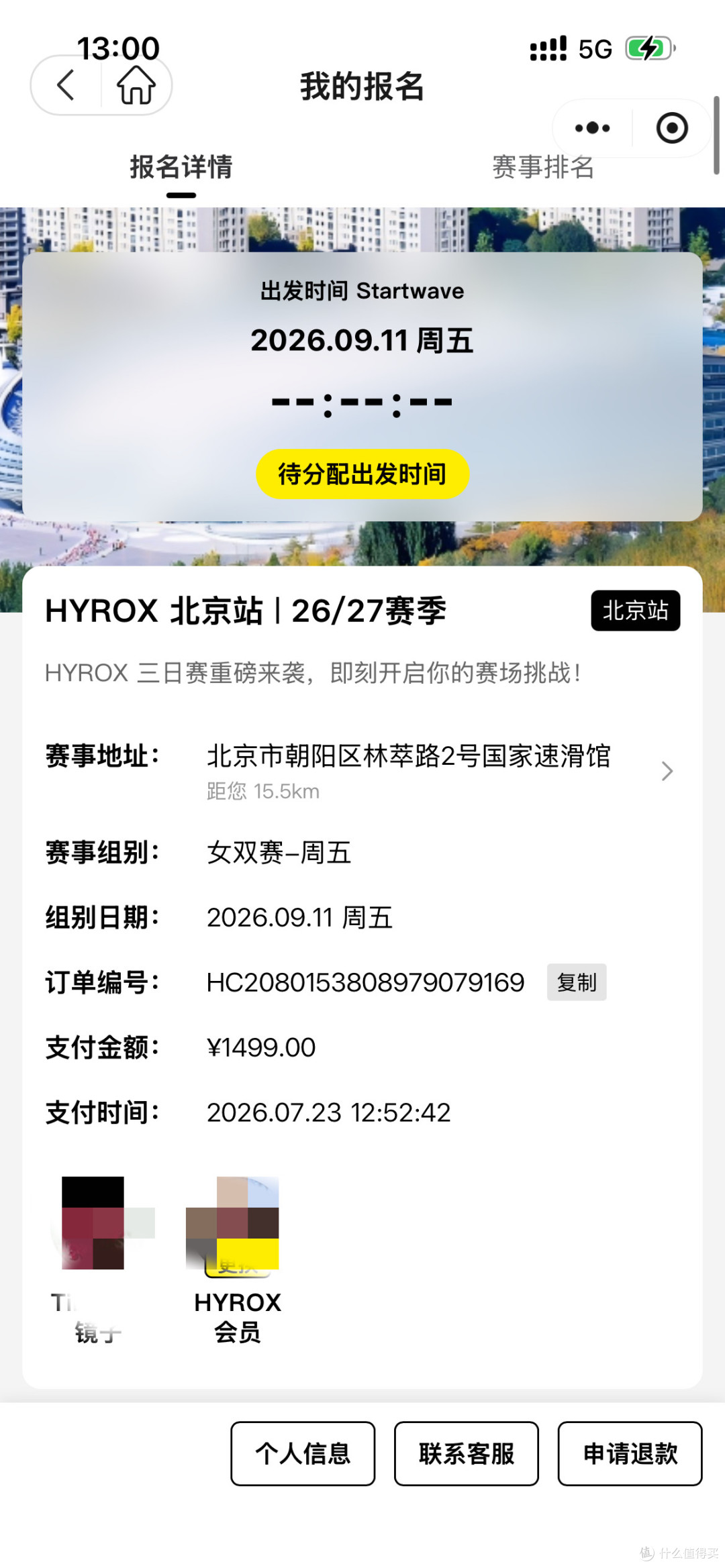Tap the group value 女双赛–周五

(x=279, y=853)
